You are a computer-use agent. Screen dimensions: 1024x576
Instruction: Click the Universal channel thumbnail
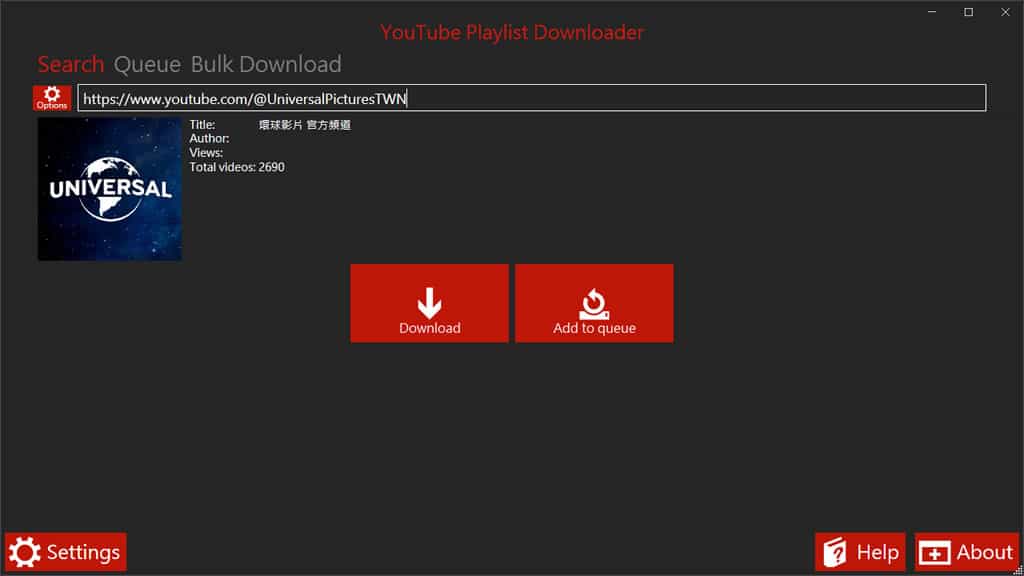click(x=110, y=189)
